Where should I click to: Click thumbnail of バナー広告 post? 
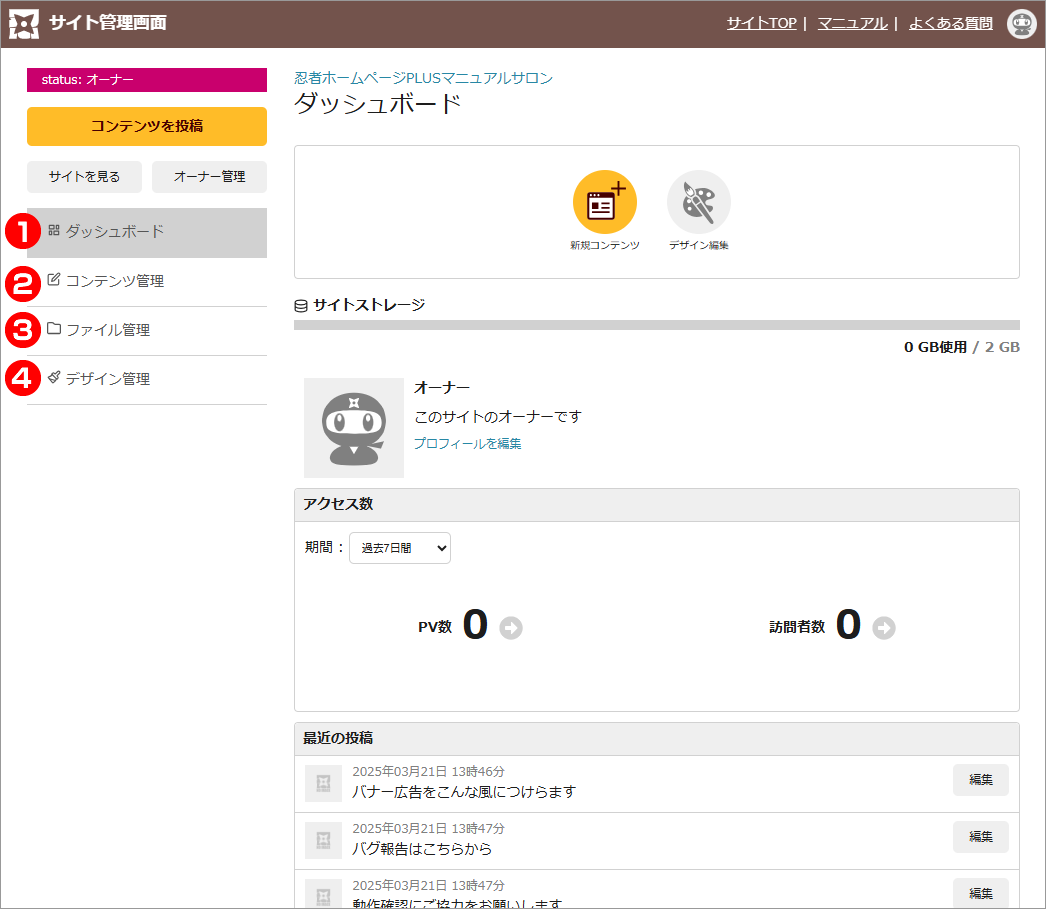coord(323,784)
